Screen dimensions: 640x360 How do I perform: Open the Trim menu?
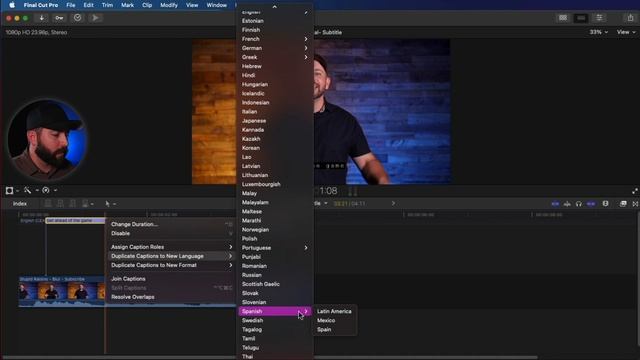tap(107, 5)
